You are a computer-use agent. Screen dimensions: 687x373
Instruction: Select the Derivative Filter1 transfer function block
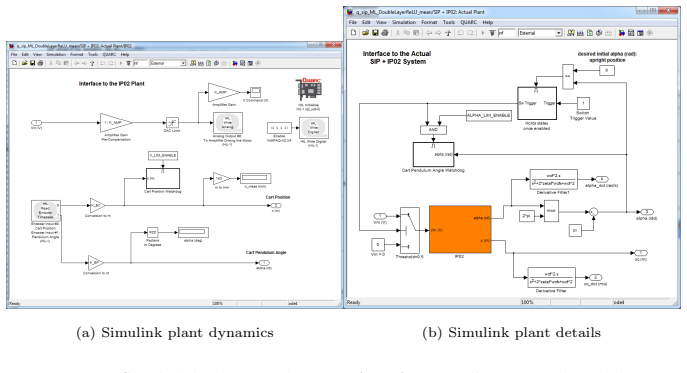point(553,180)
